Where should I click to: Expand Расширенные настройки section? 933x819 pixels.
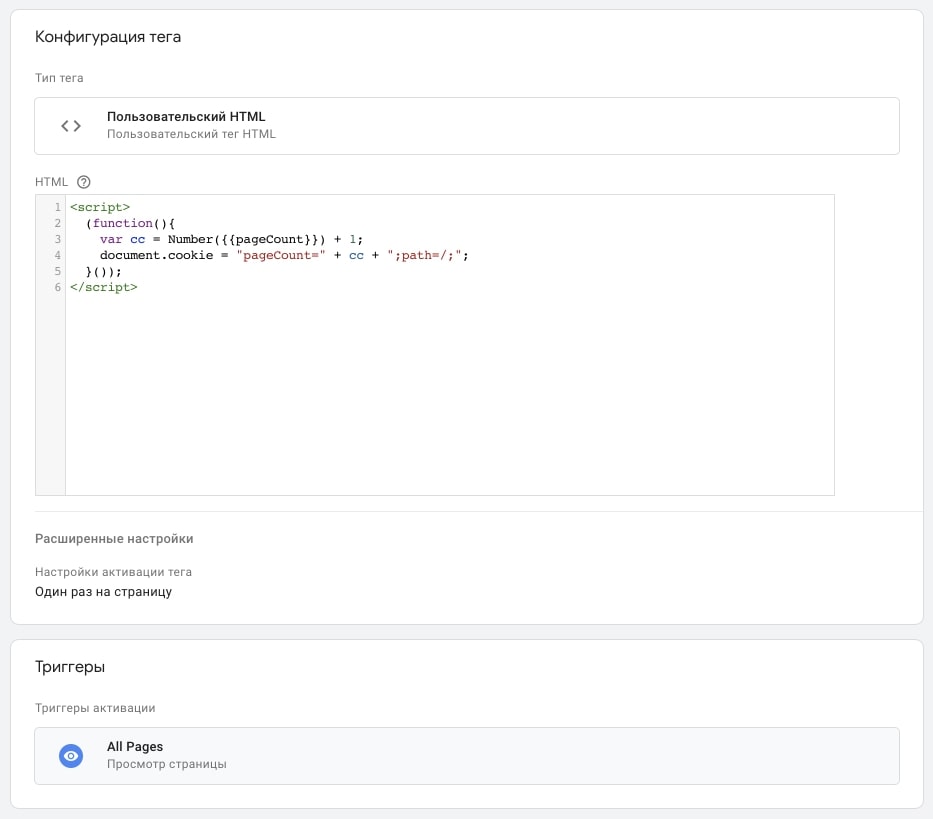click(x=114, y=539)
